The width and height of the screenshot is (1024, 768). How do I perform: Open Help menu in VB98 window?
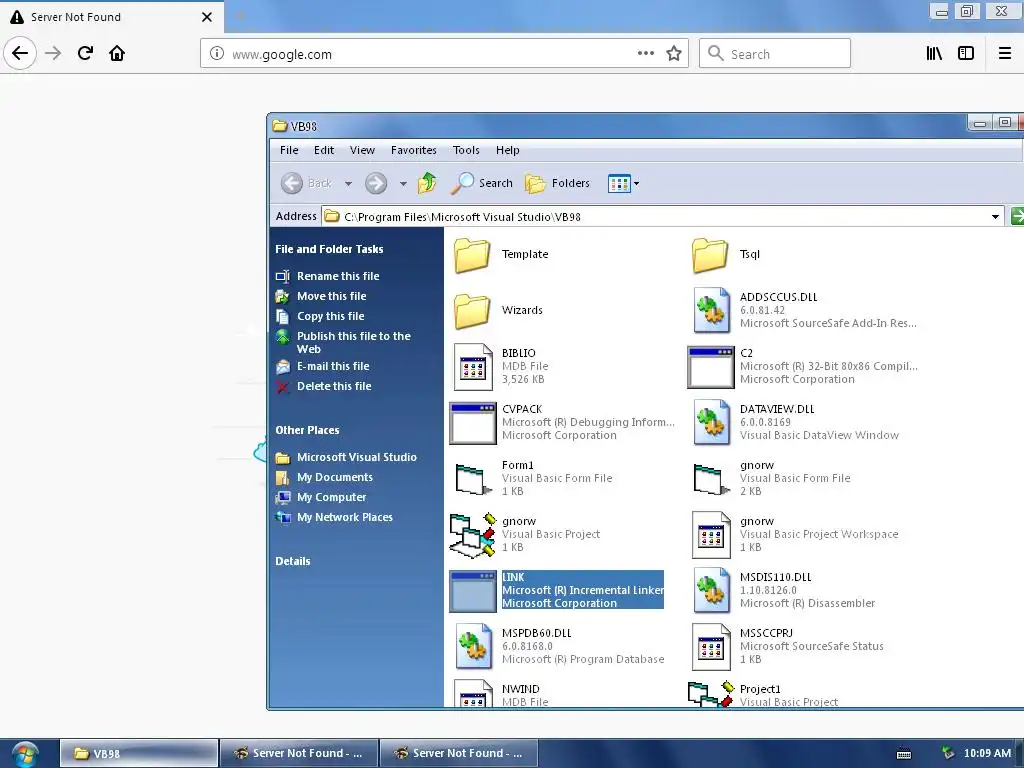[x=507, y=150]
